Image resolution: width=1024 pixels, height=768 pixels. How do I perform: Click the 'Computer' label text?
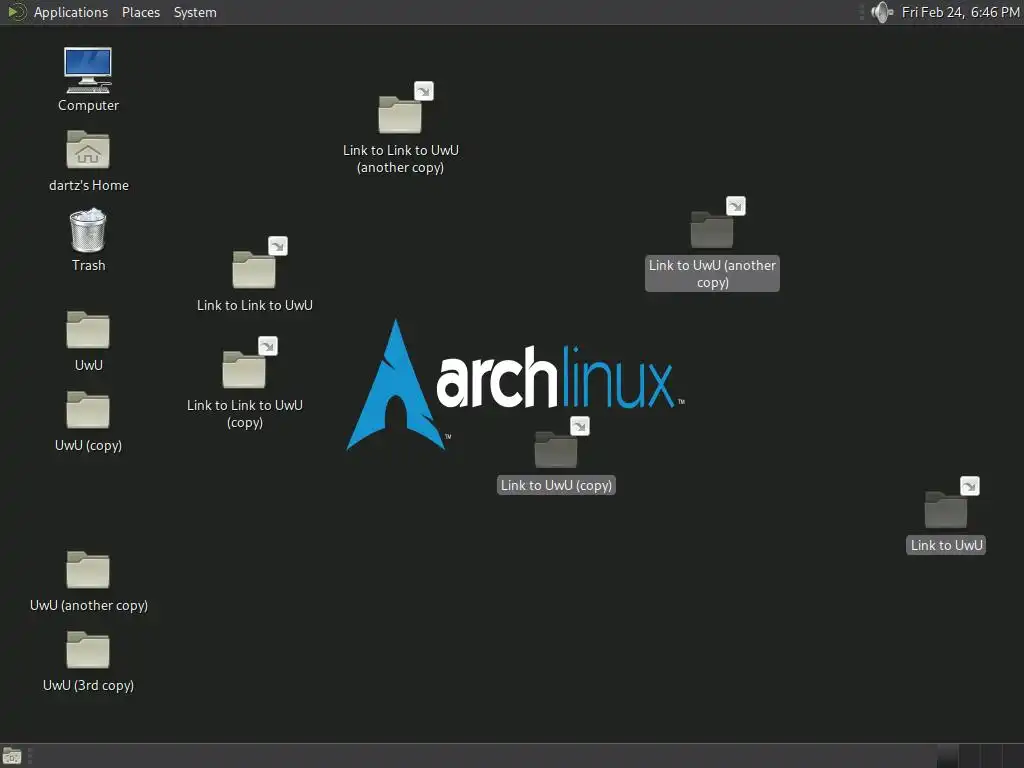click(x=88, y=105)
